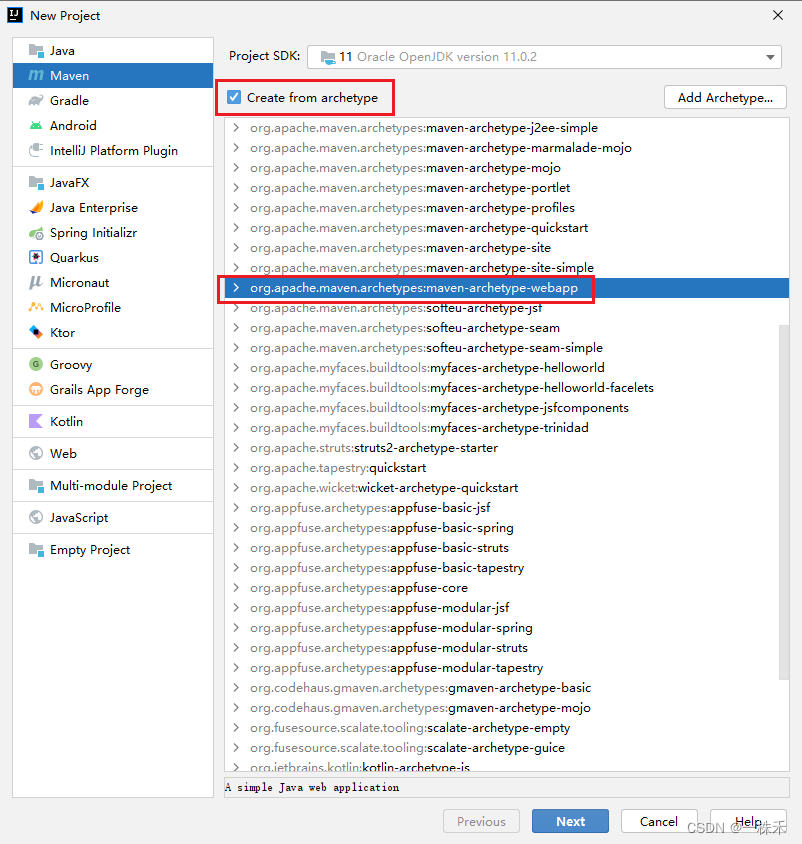Screen dimensions: 802x844
Task: Expand struts2-archetype-starter chevron
Action: (236, 448)
